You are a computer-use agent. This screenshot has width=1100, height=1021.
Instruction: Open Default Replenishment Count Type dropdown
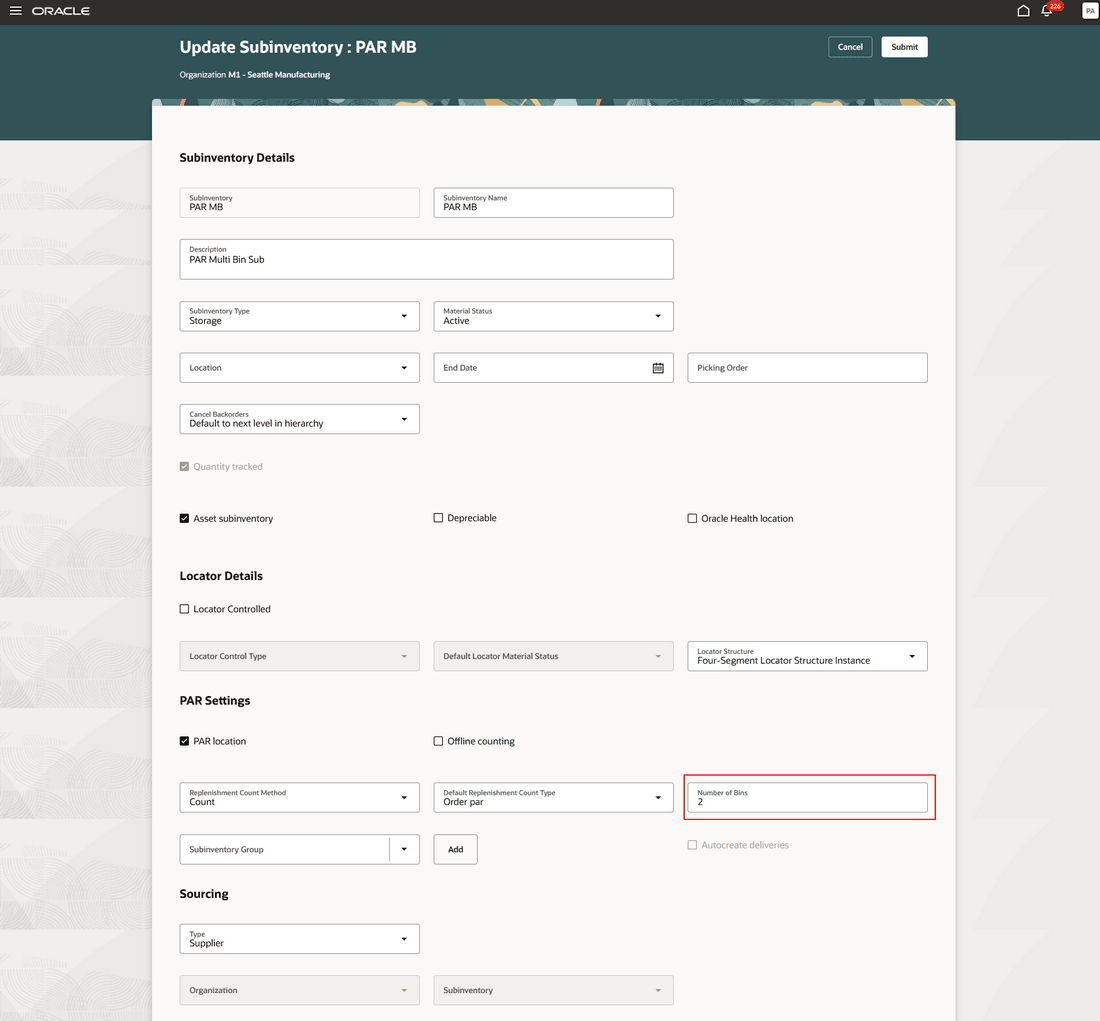pyautogui.click(x=554, y=798)
